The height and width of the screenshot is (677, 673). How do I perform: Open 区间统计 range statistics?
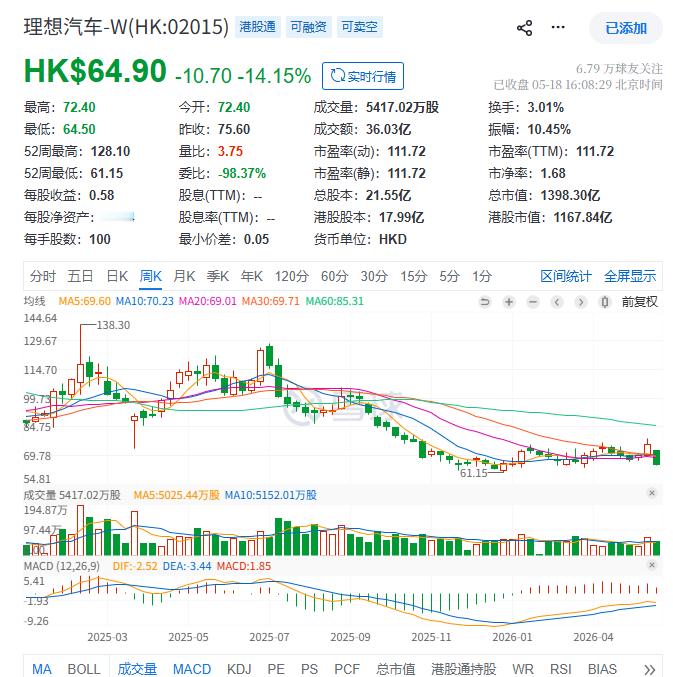point(566,276)
